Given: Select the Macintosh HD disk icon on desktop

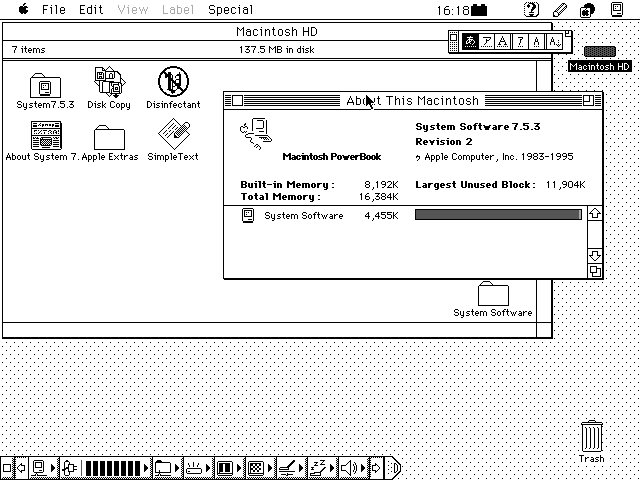Looking at the screenshot, I should (600, 52).
